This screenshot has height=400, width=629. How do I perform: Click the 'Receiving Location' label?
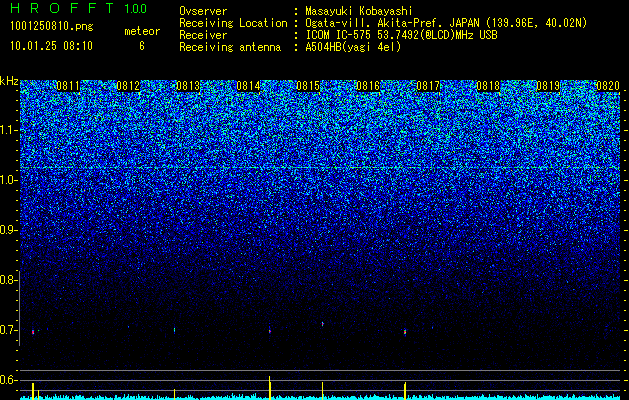click(x=233, y=23)
